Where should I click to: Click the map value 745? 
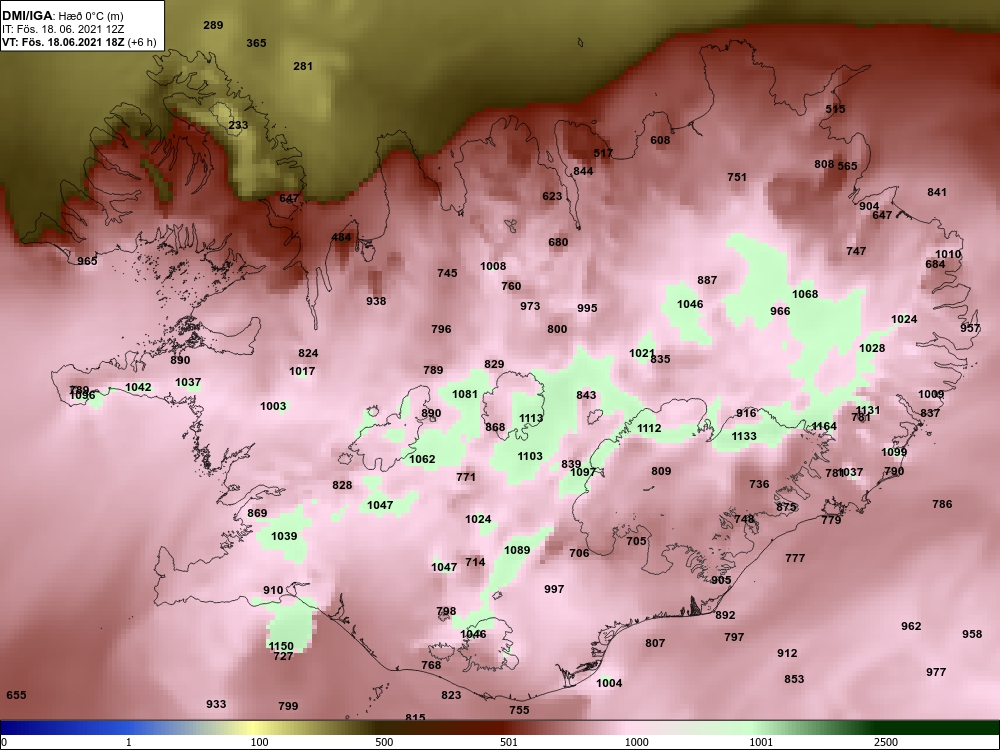click(447, 273)
